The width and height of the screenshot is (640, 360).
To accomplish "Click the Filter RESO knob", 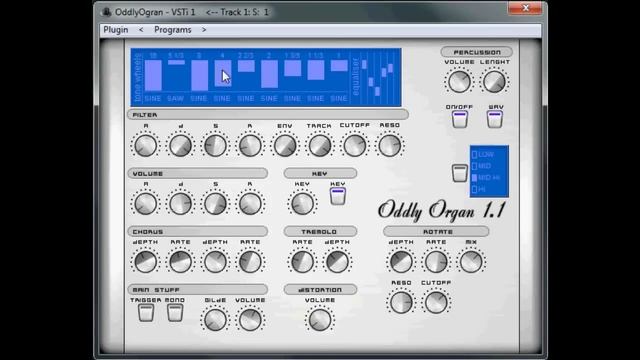I will pos(389,145).
